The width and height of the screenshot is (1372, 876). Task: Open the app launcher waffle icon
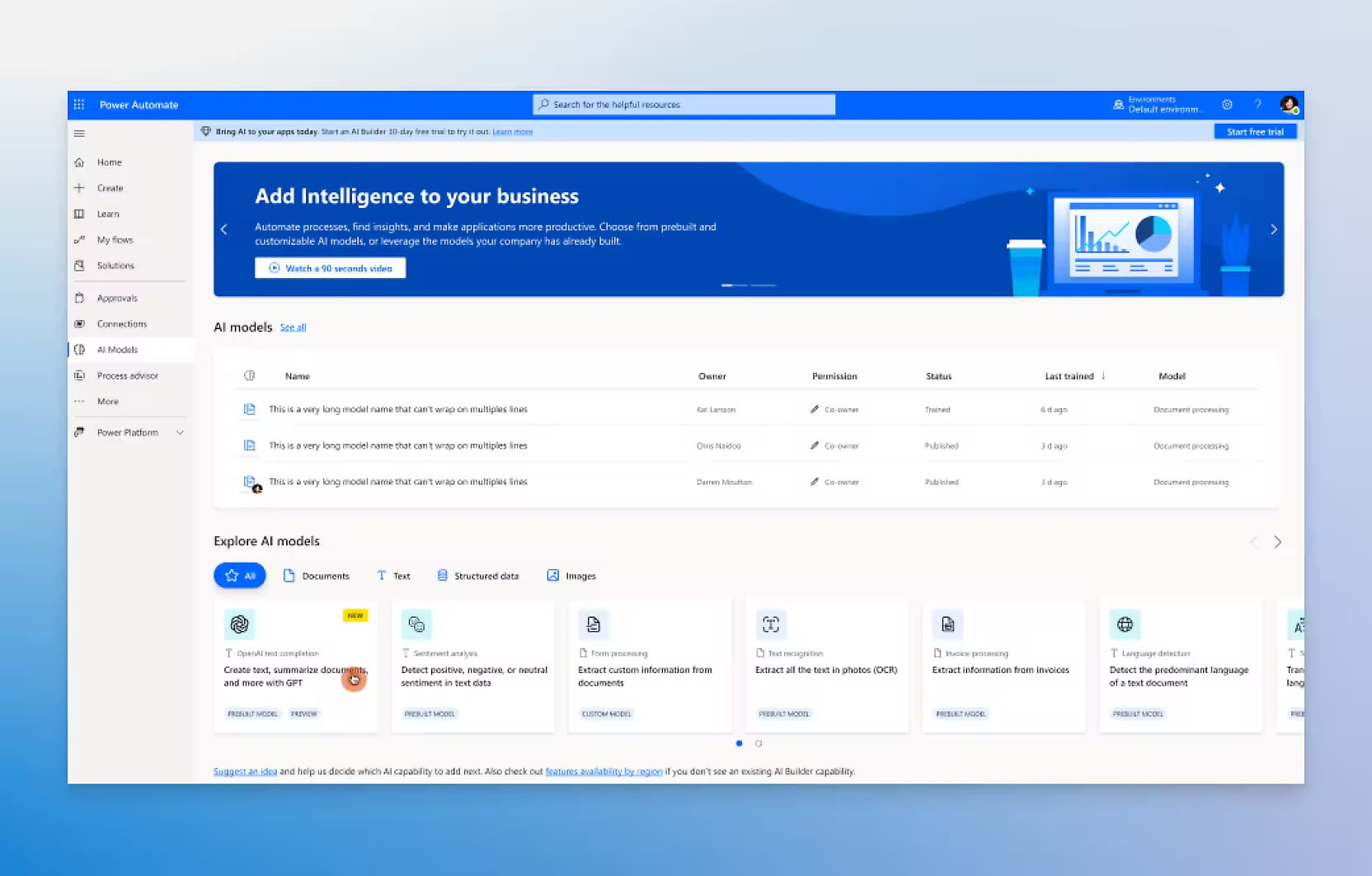pyautogui.click(x=79, y=105)
